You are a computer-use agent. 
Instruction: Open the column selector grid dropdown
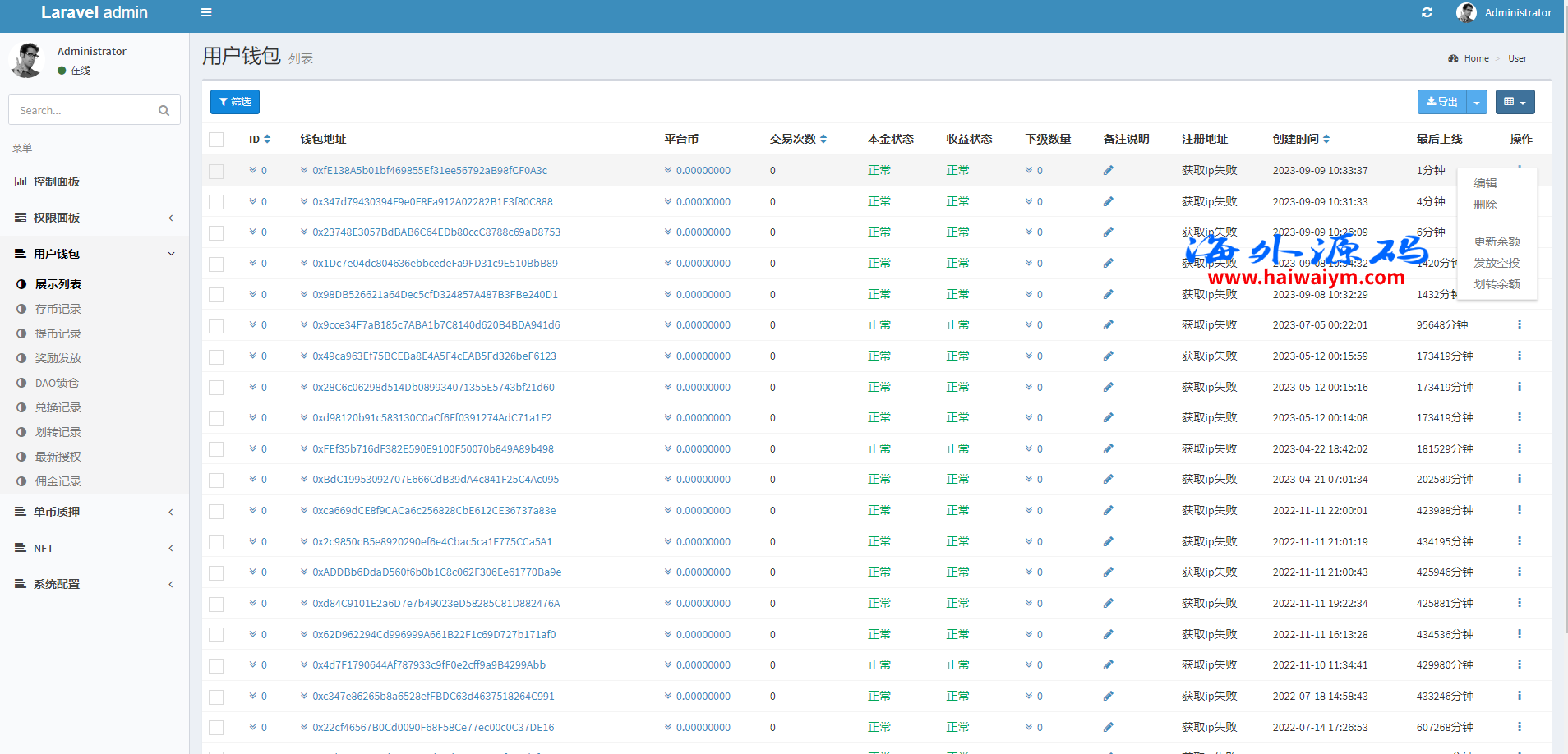tap(1515, 102)
